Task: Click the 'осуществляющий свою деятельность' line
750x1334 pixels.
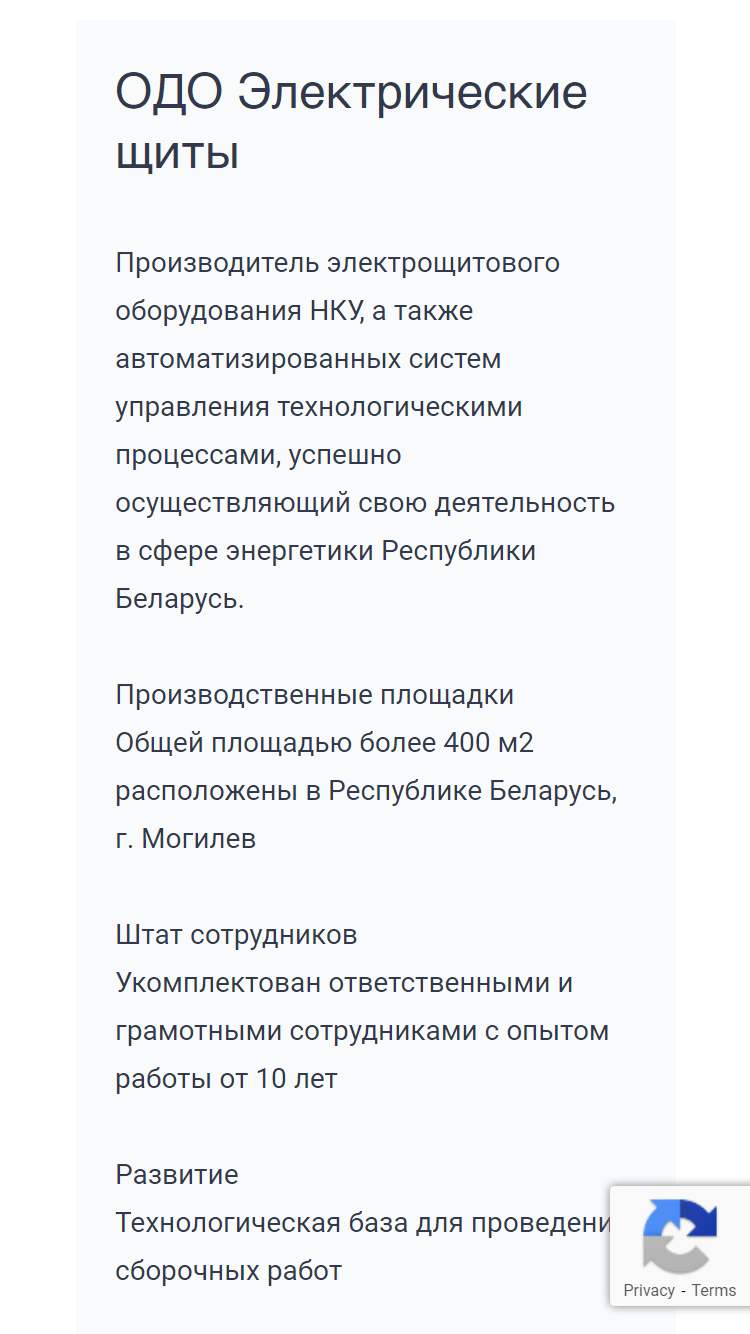Action: pyautogui.click(x=365, y=503)
